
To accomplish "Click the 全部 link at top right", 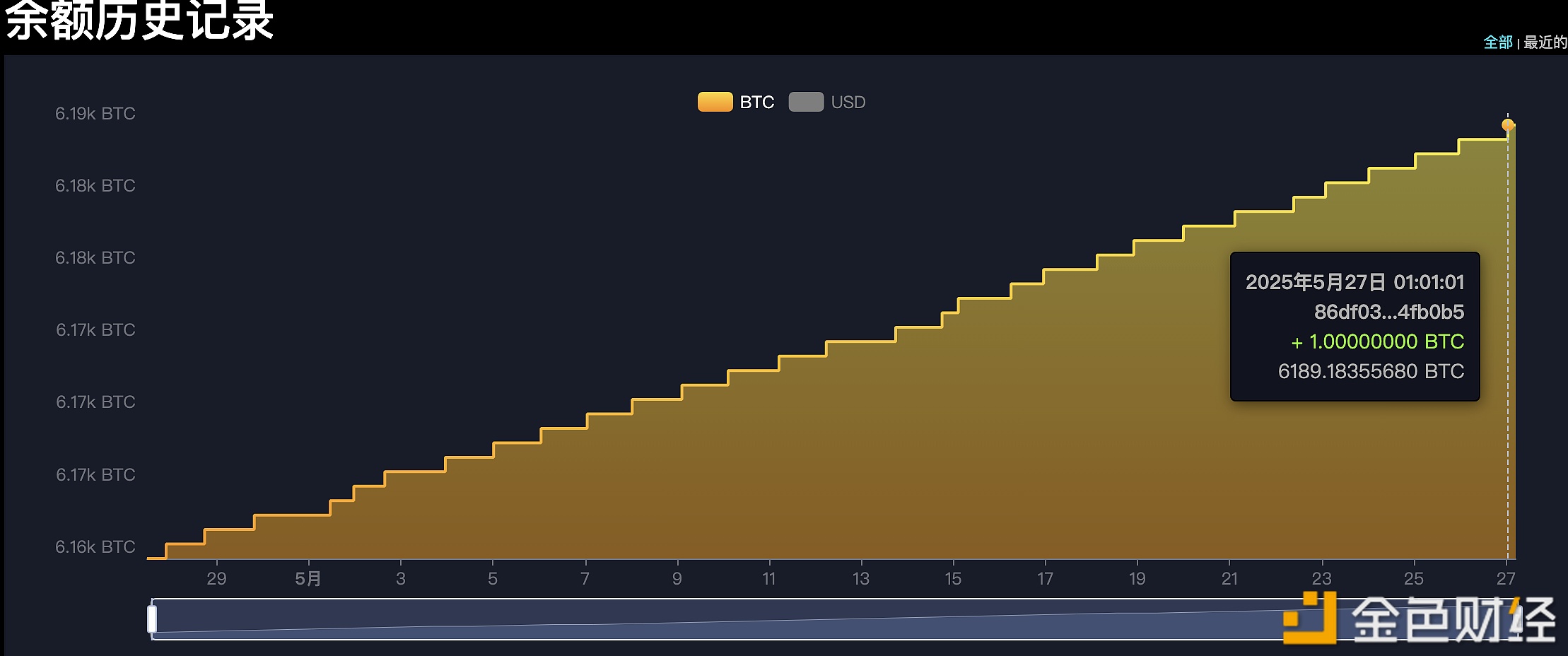I will 1497,42.
